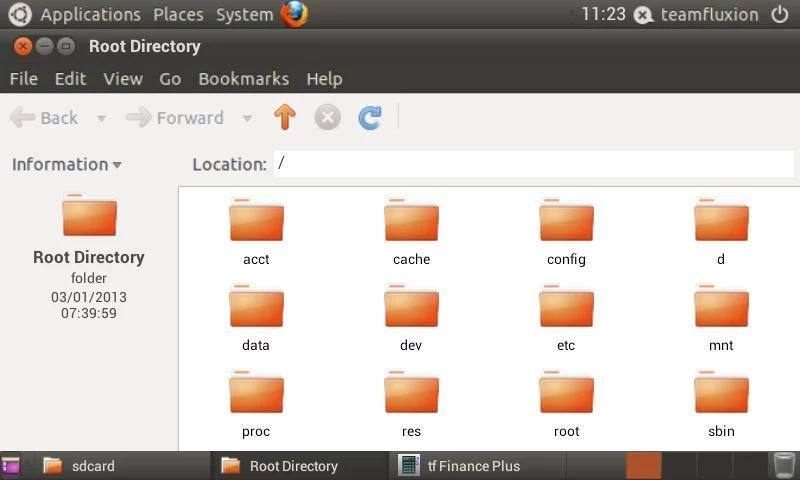Open the sbin folder
The image size is (800, 480).
click(721, 402)
